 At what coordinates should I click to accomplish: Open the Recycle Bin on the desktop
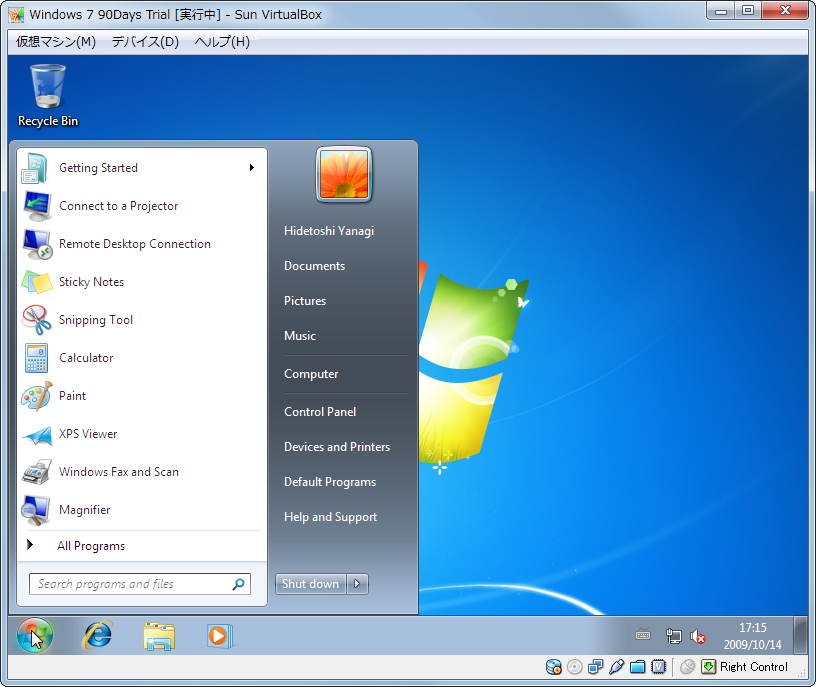coord(46,85)
